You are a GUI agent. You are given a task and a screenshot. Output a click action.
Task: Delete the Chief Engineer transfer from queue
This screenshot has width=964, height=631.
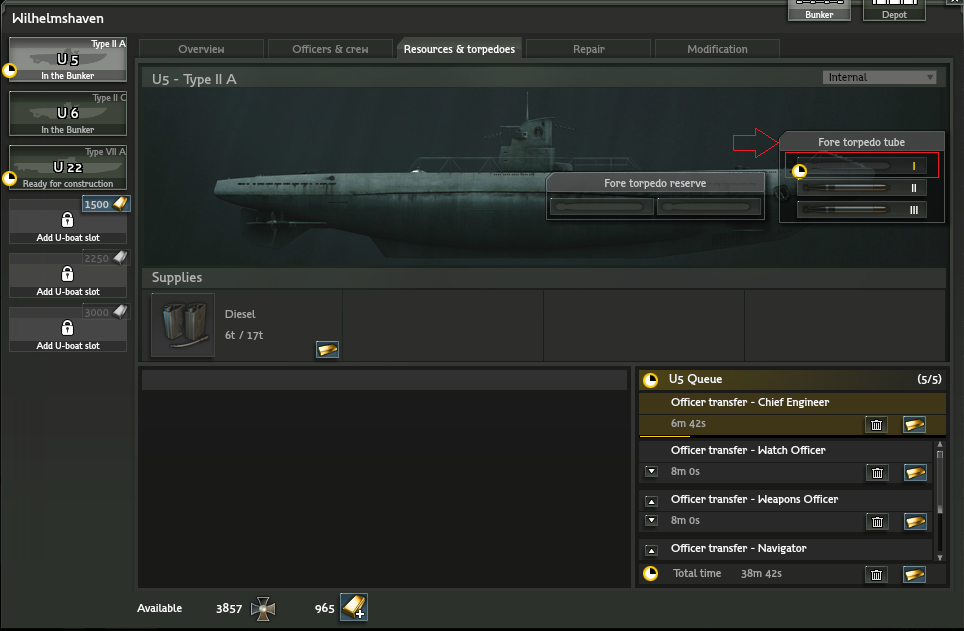(877, 425)
